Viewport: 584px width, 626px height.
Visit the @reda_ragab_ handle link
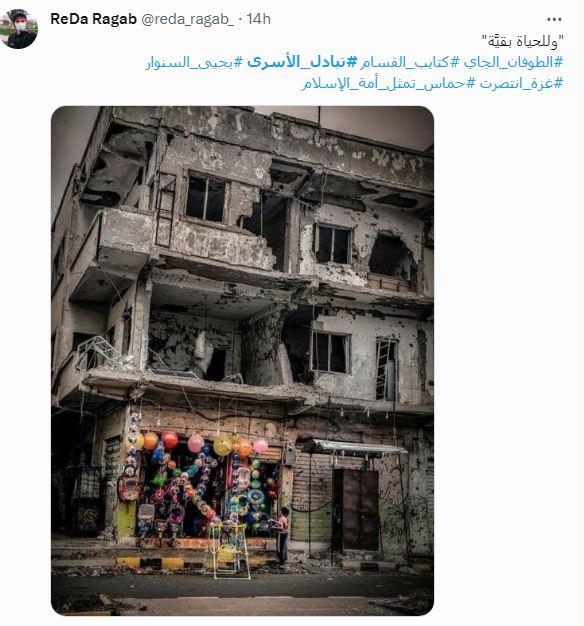click(x=188, y=19)
